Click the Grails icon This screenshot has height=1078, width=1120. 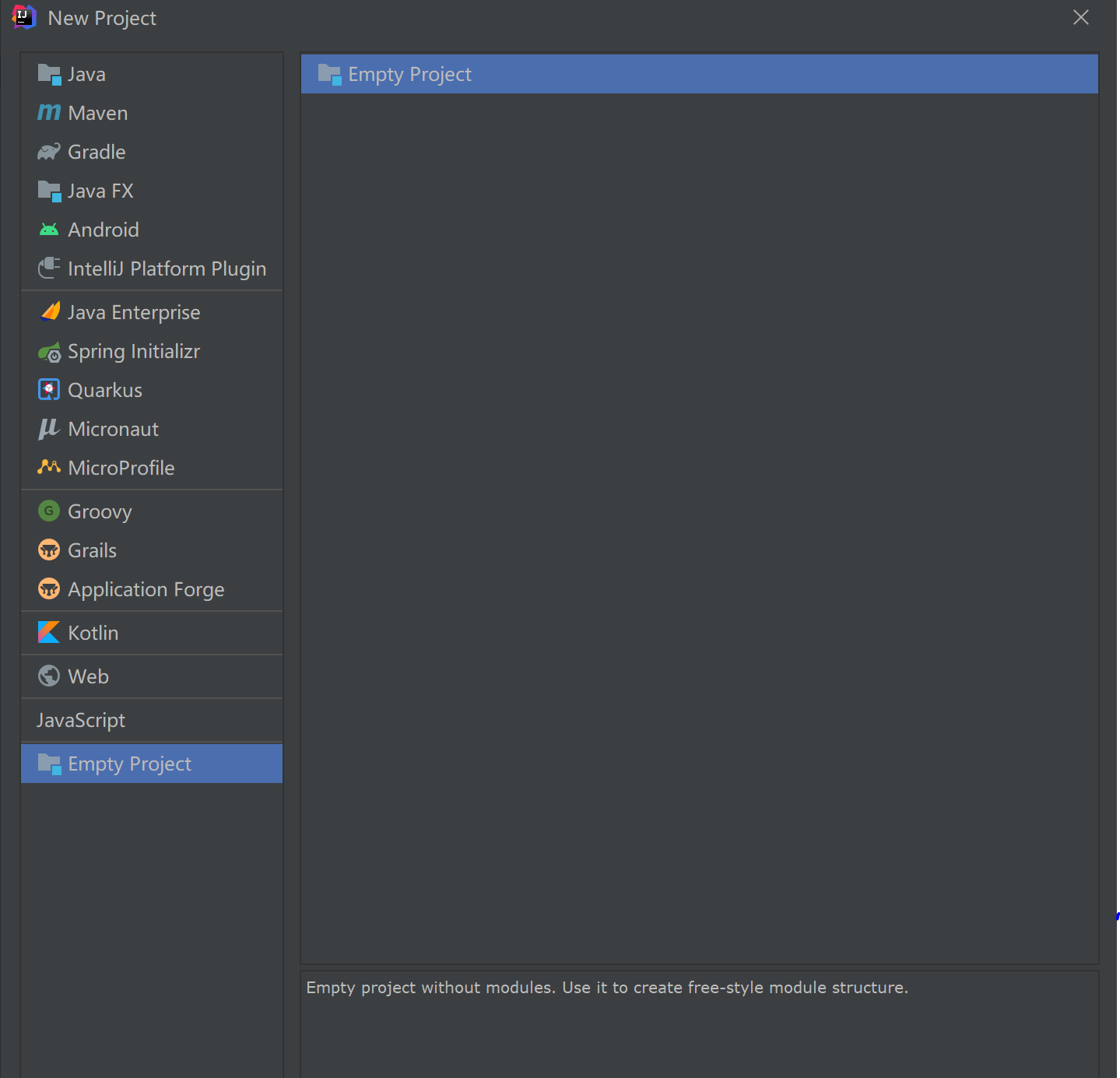(x=49, y=550)
